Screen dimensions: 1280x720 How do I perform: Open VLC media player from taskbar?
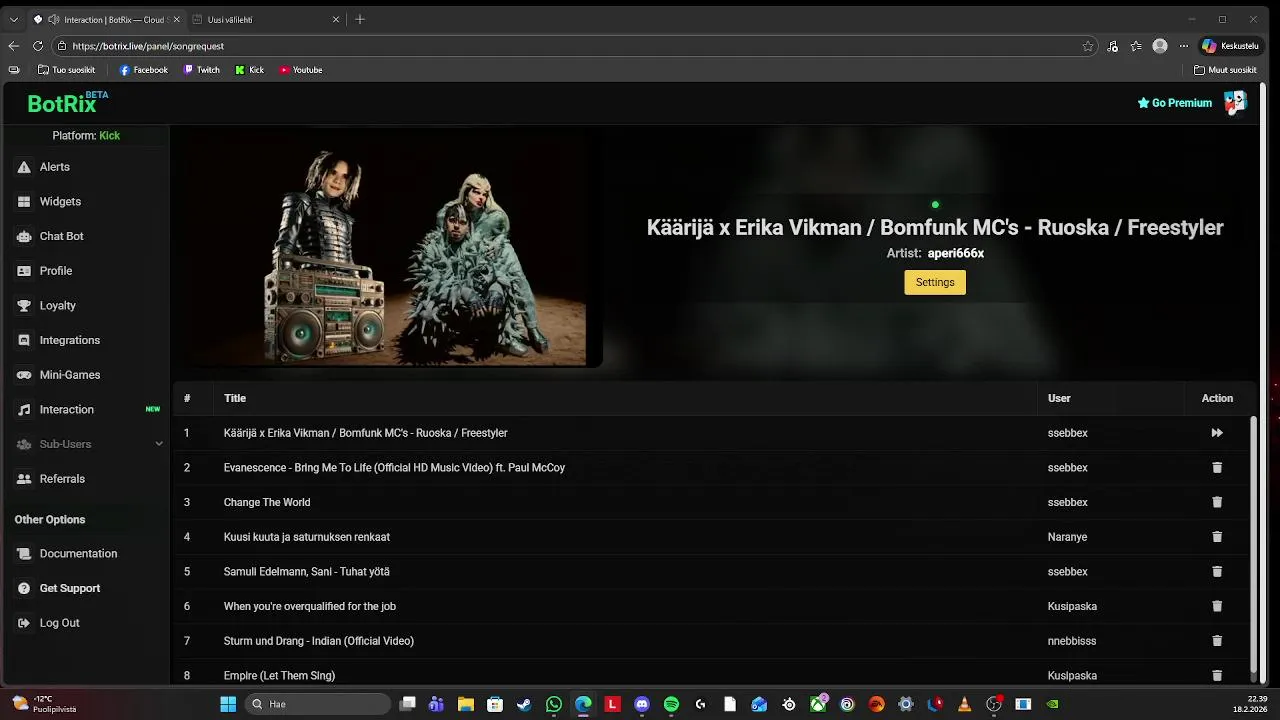click(964, 704)
